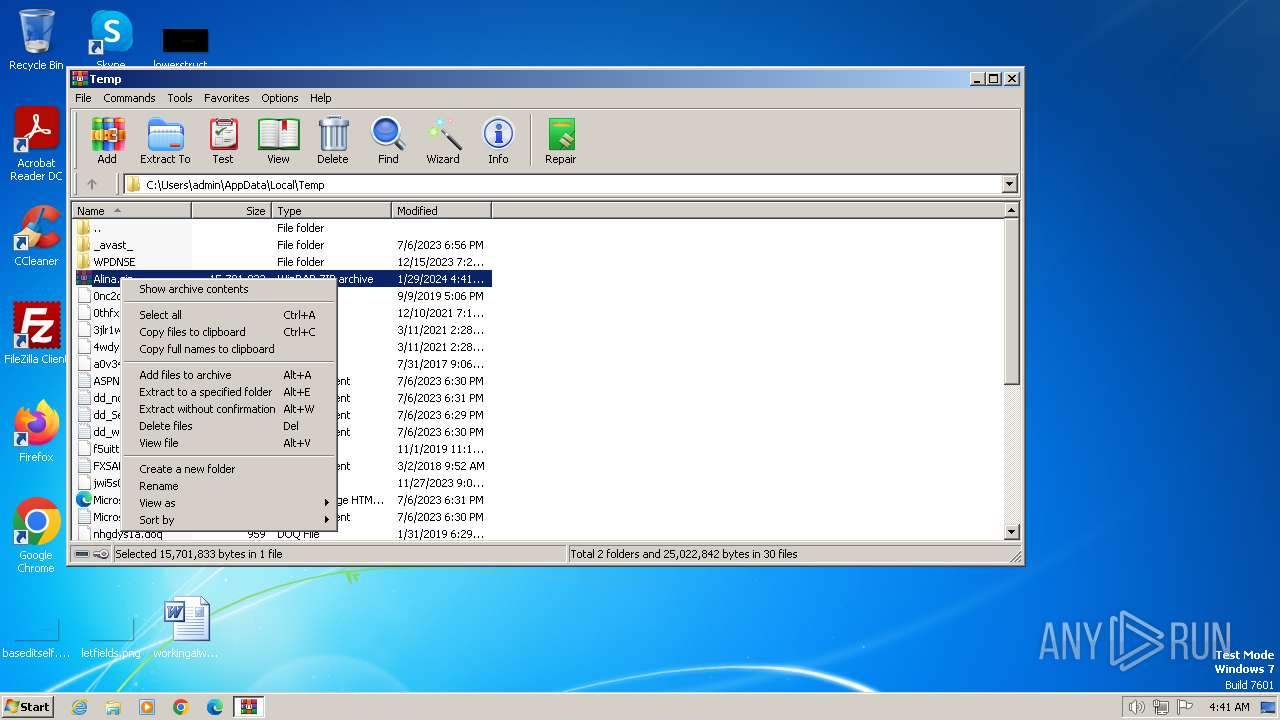The width and height of the screenshot is (1280, 720).
Task: Sort by the Modified column header
Action: [441, 211]
